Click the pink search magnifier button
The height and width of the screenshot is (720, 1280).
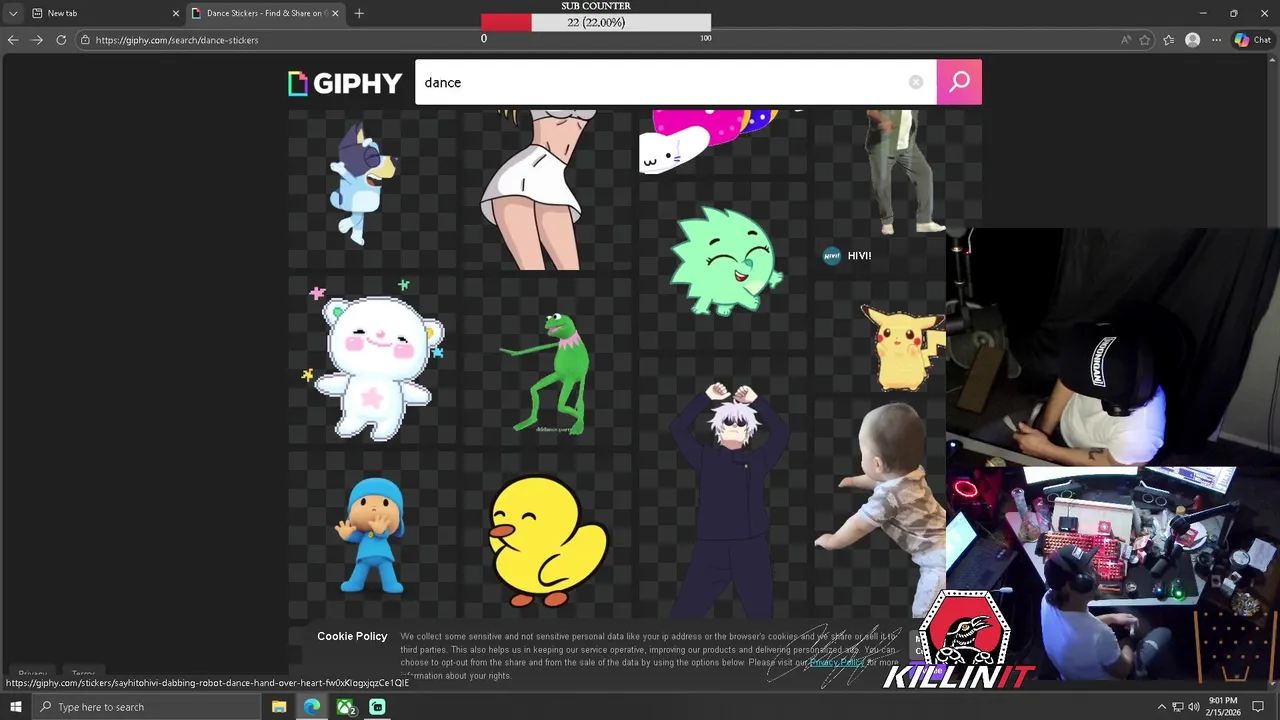[959, 82]
